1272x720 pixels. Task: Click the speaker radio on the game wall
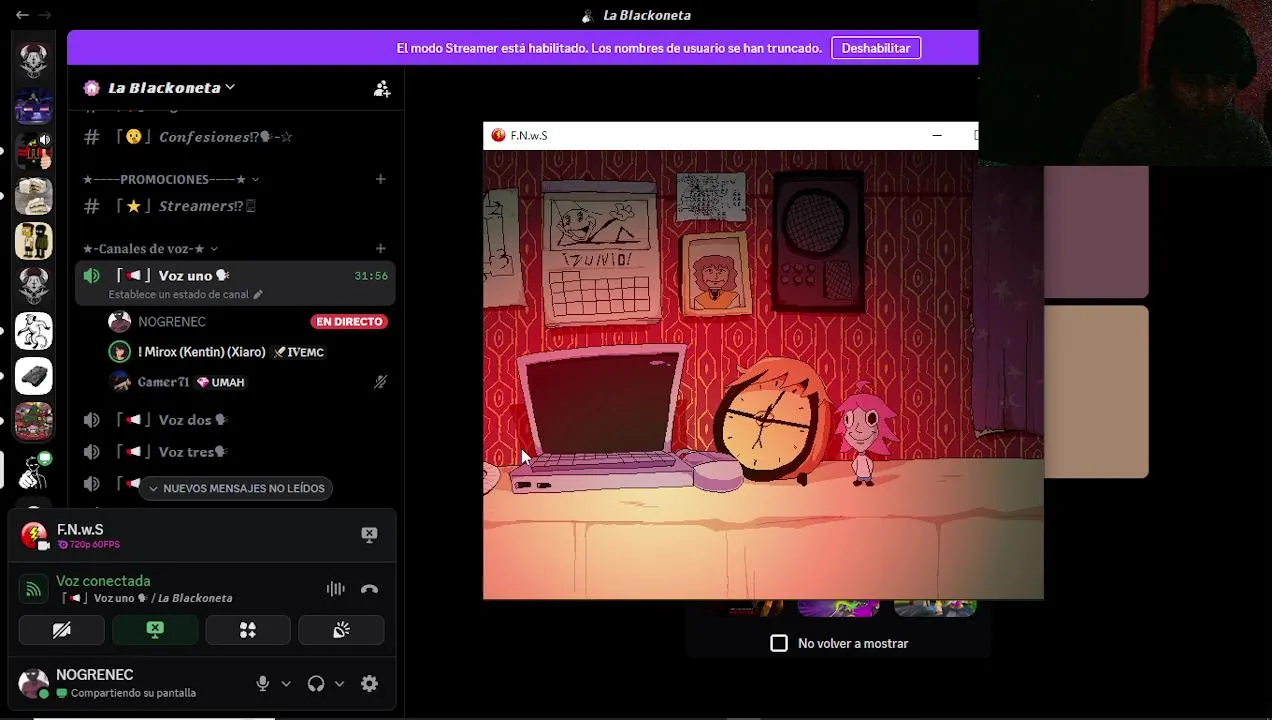[818, 242]
